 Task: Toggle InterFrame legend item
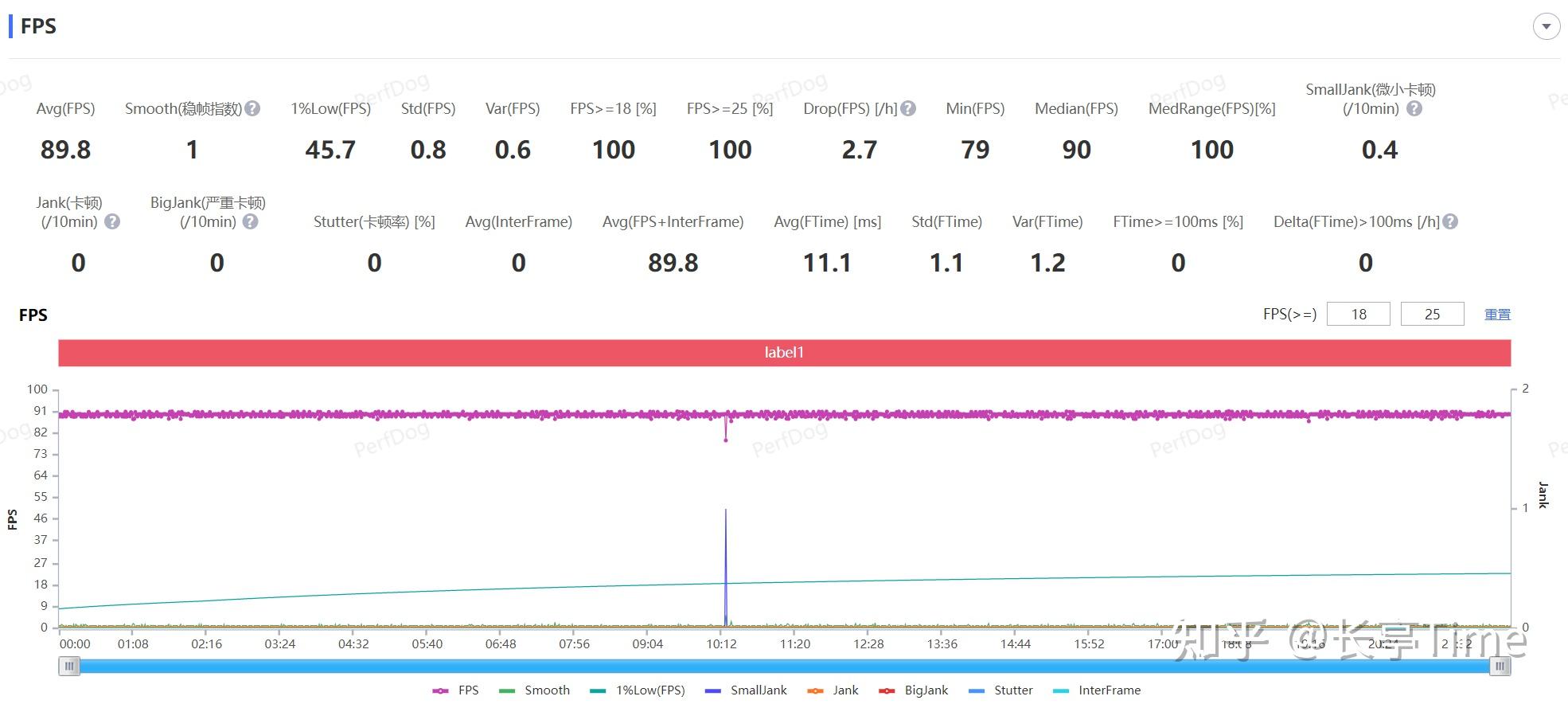(1097, 690)
